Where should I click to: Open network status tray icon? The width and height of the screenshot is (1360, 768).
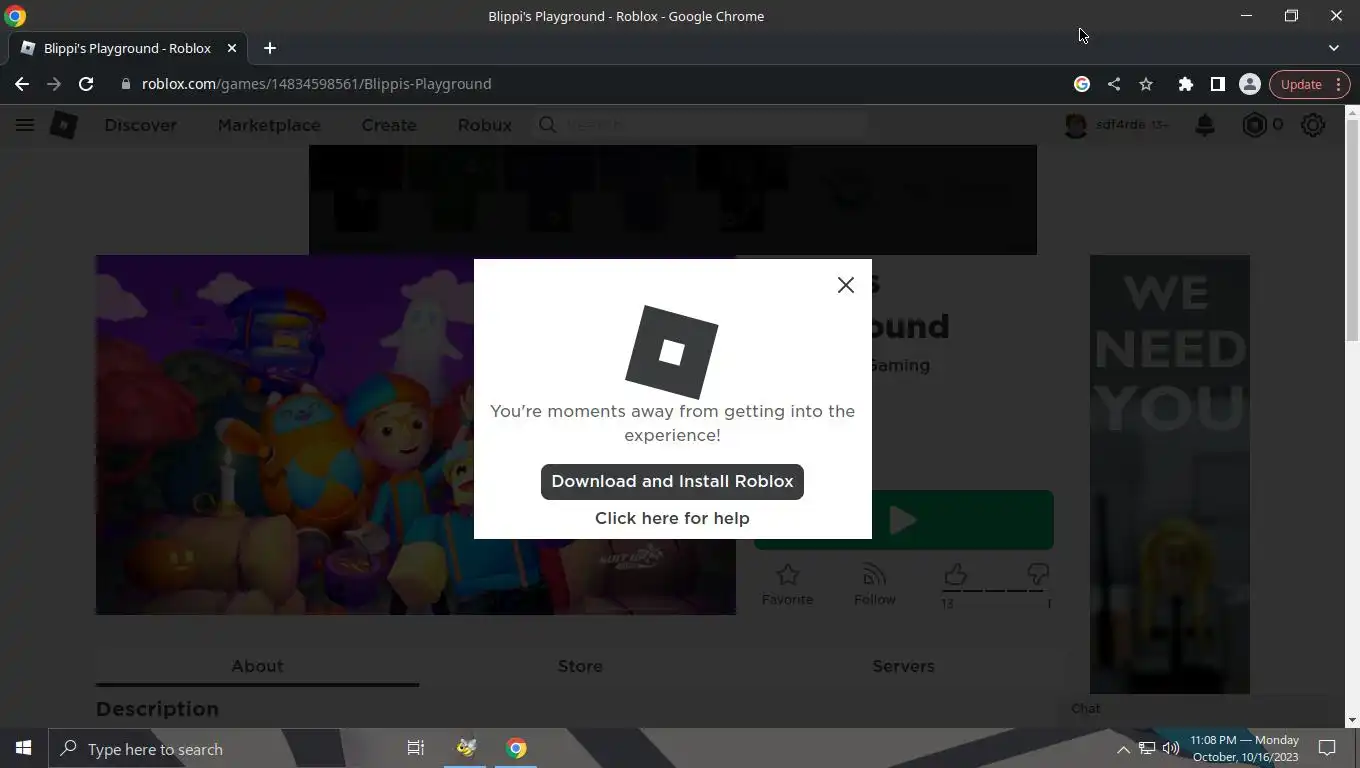click(1147, 749)
